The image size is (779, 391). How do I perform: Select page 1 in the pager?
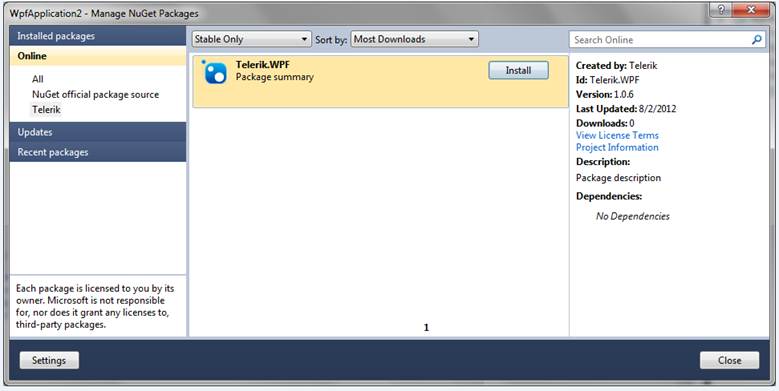pos(426,327)
